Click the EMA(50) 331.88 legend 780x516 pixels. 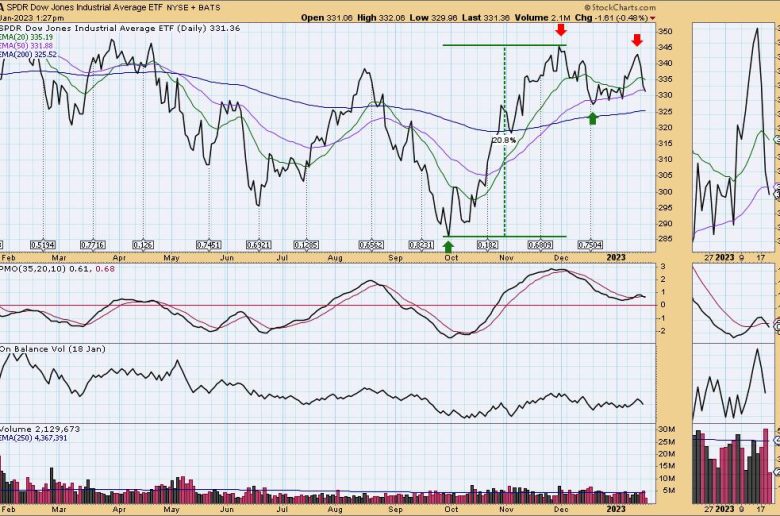pos(26,46)
